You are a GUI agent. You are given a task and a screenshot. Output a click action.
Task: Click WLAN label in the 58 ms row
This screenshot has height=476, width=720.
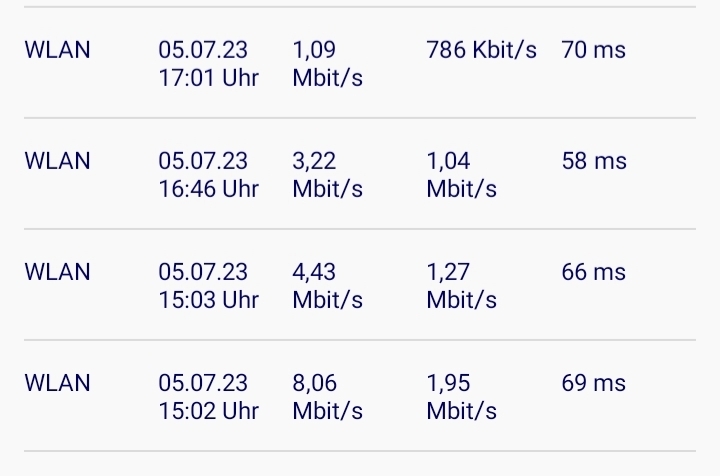click(57, 161)
